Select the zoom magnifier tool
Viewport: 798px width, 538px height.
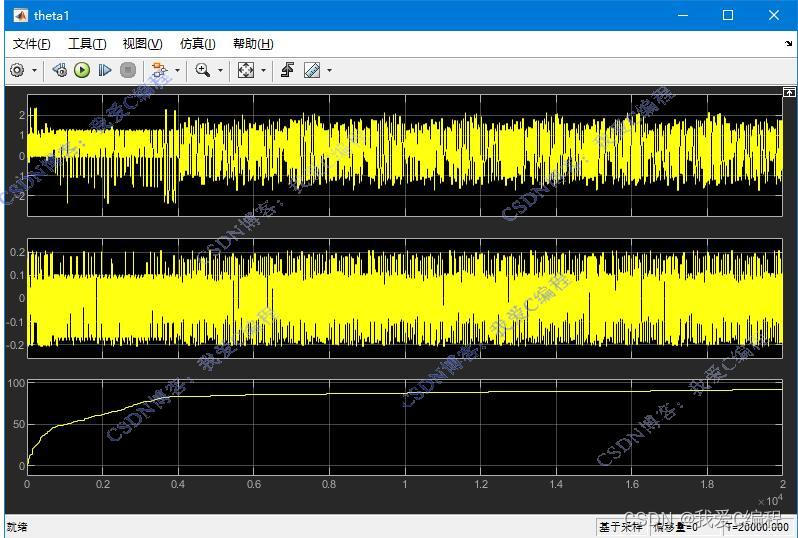coord(203,70)
